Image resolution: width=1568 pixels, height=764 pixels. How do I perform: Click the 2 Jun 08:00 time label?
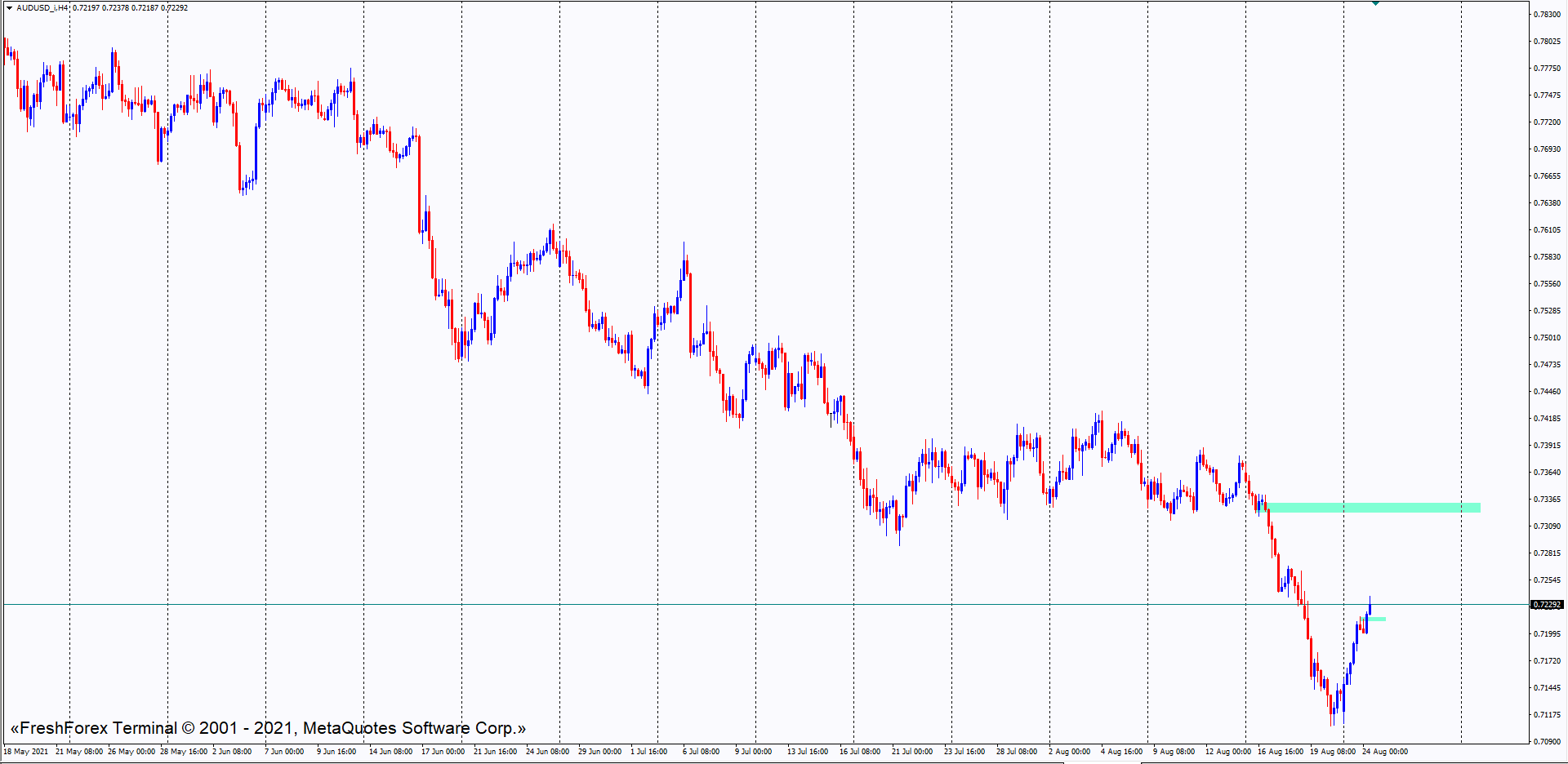pos(232,752)
